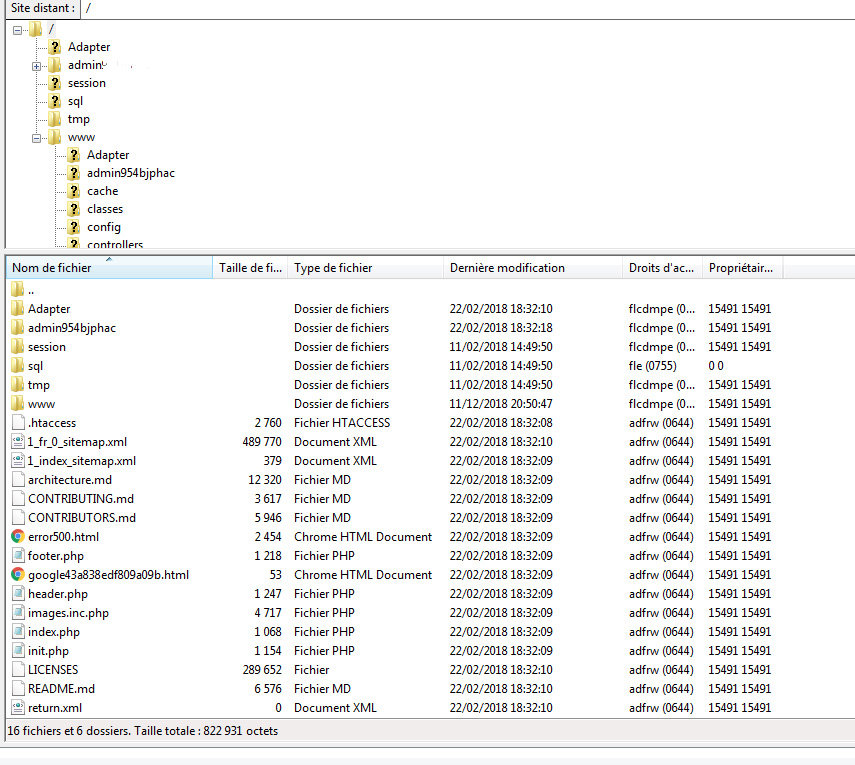
Task: Sort by Dernière modification column header
Action: 533,268
